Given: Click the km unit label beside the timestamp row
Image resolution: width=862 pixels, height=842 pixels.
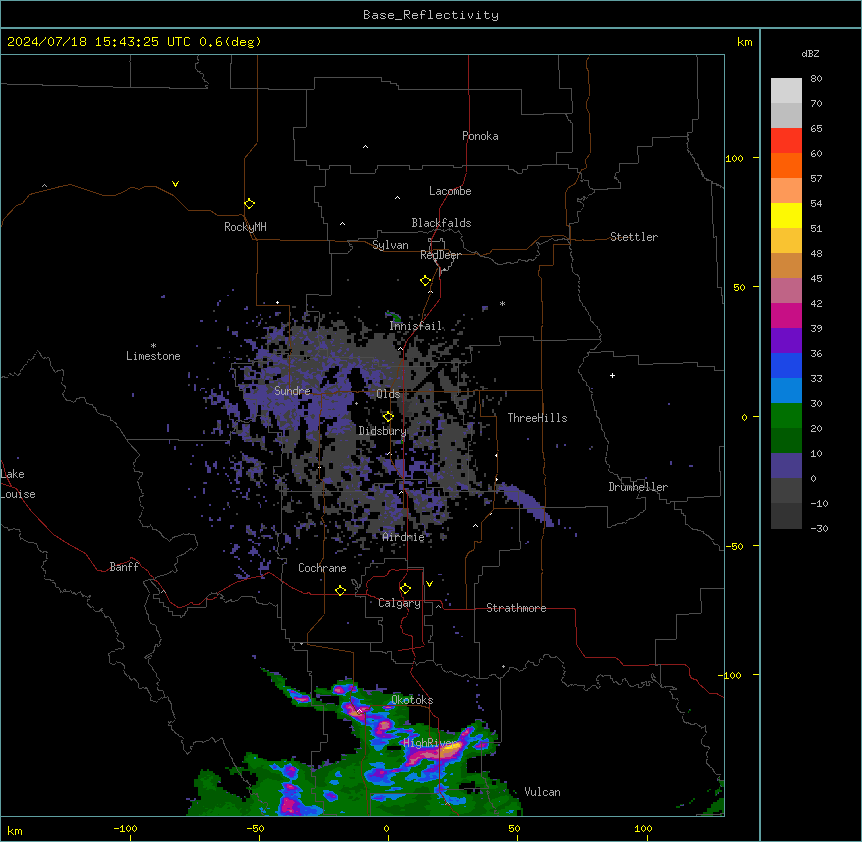Looking at the screenshot, I should pyautogui.click(x=744, y=42).
